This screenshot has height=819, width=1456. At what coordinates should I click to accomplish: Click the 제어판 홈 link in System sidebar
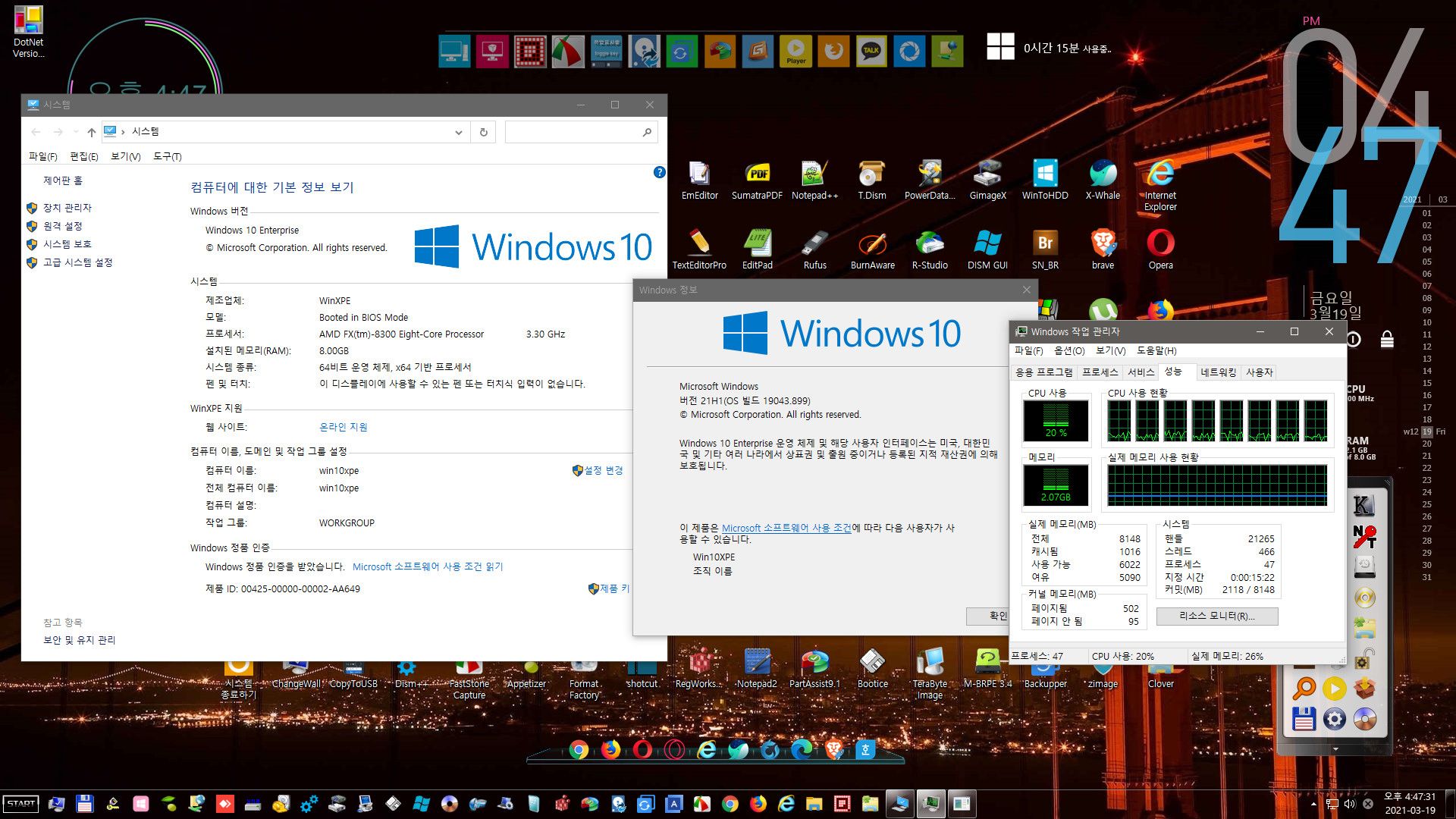[63, 180]
